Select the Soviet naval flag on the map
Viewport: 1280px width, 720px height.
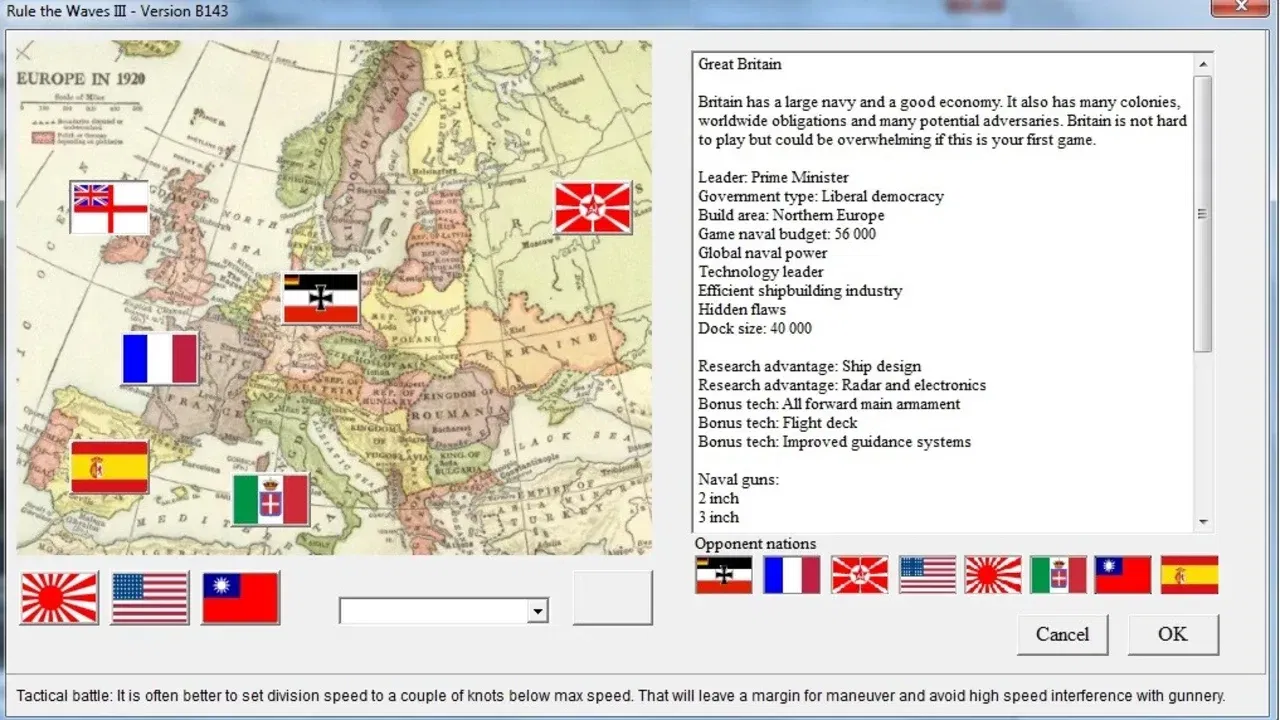(592, 207)
